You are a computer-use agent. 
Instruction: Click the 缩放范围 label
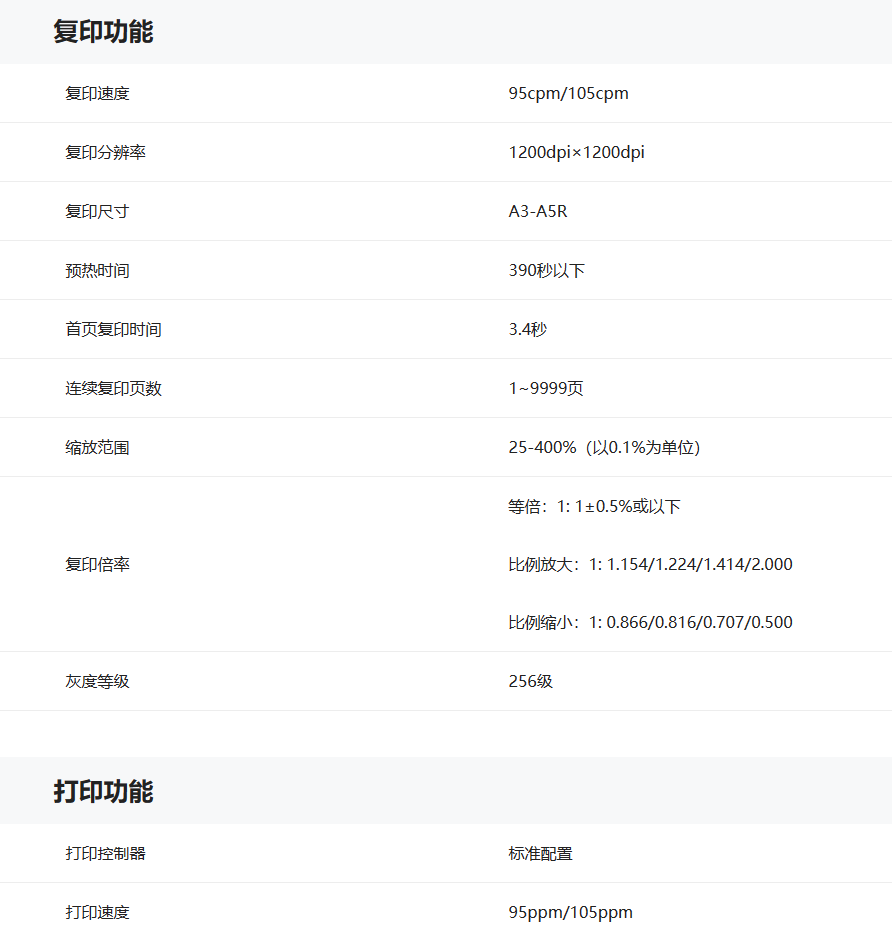coord(97,448)
